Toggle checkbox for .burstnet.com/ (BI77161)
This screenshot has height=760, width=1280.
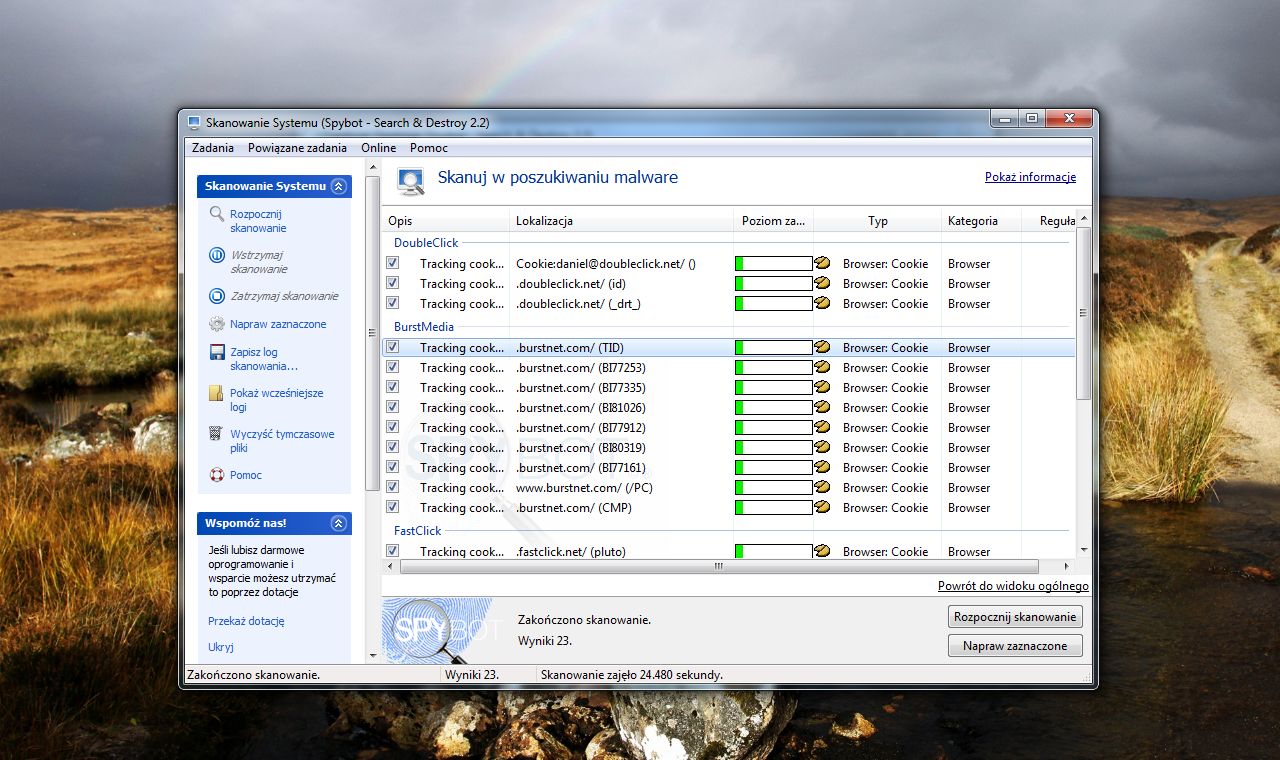pyautogui.click(x=393, y=467)
